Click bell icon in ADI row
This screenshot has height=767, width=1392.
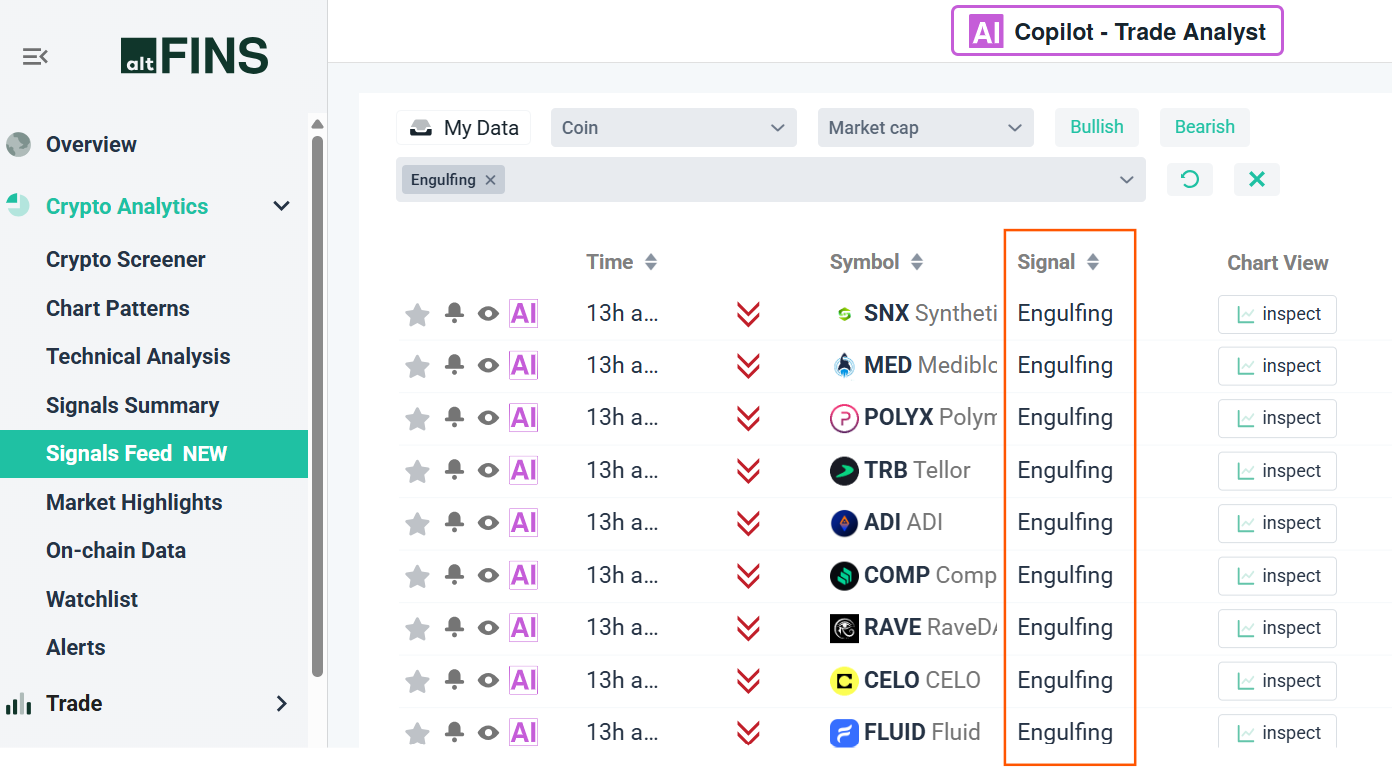point(454,522)
